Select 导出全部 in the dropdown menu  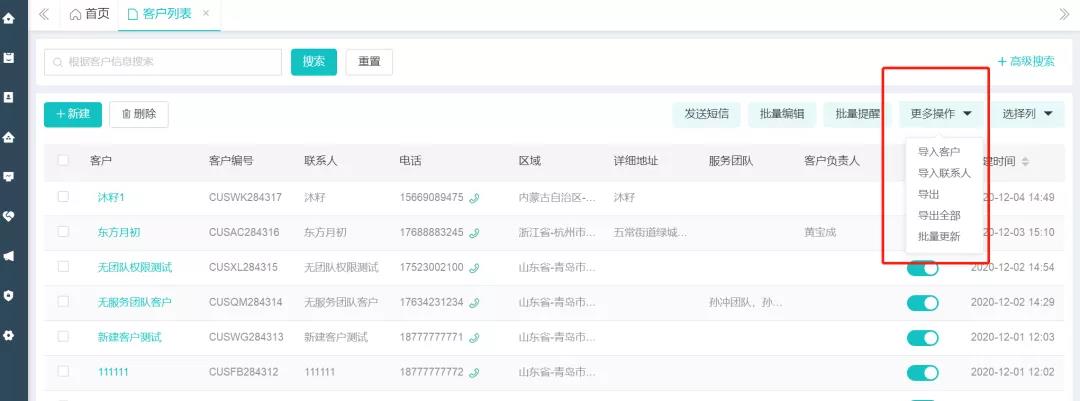coord(938,215)
